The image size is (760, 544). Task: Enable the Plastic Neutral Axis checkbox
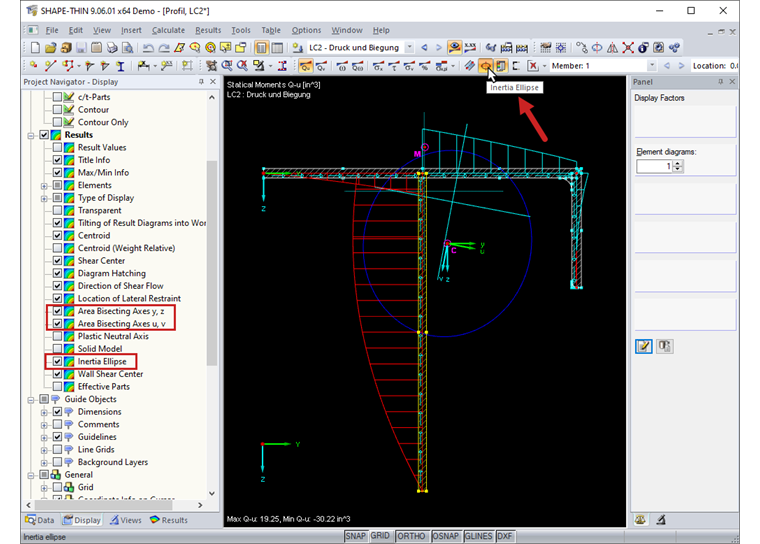tap(57, 336)
